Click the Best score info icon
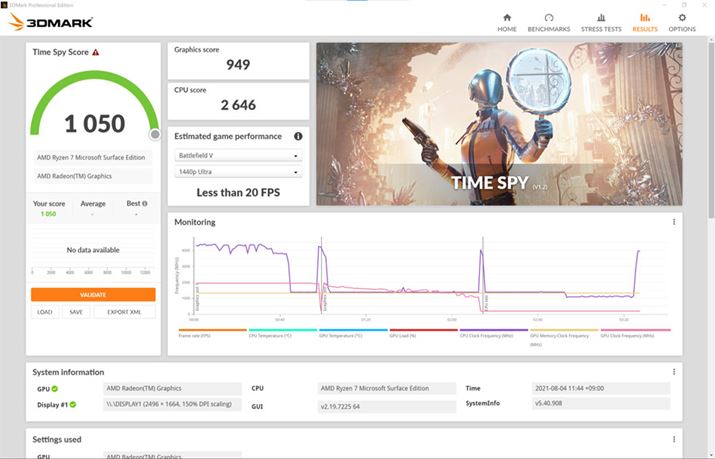This screenshot has width=715, height=459. [x=145, y=204]
